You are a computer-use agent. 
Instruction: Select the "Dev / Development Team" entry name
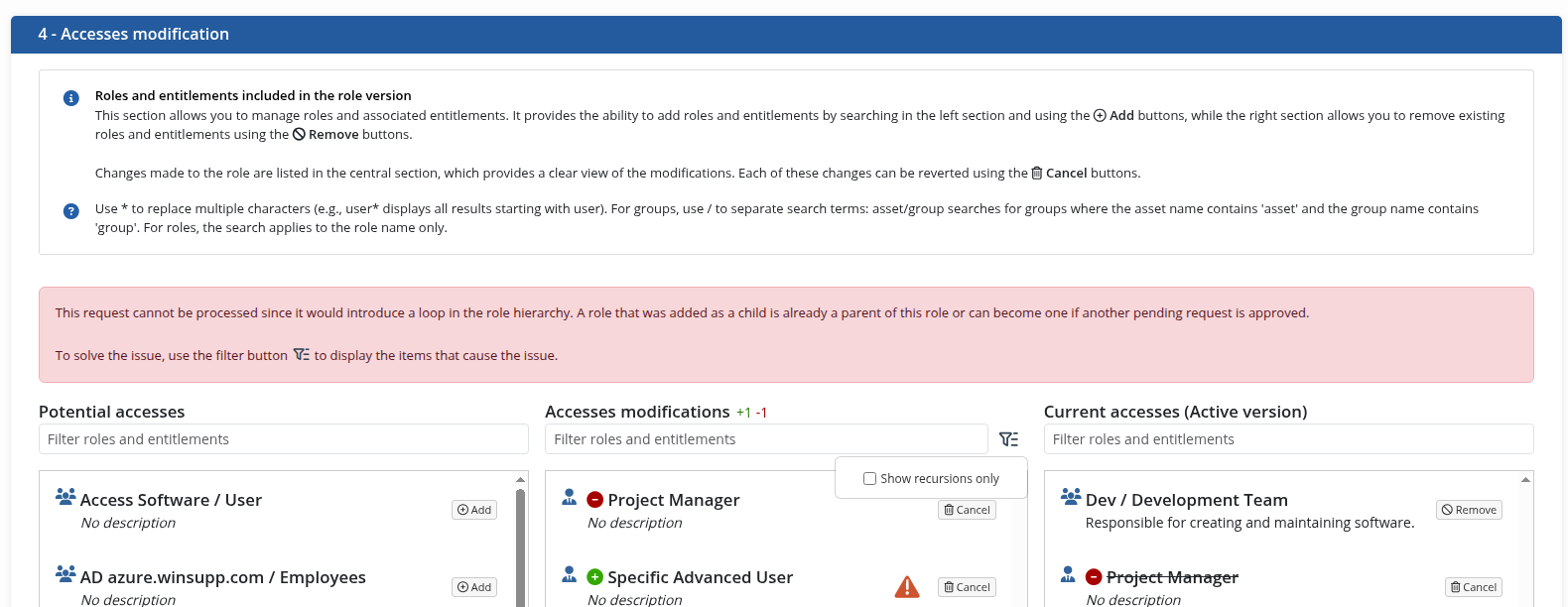(1187, 500)
